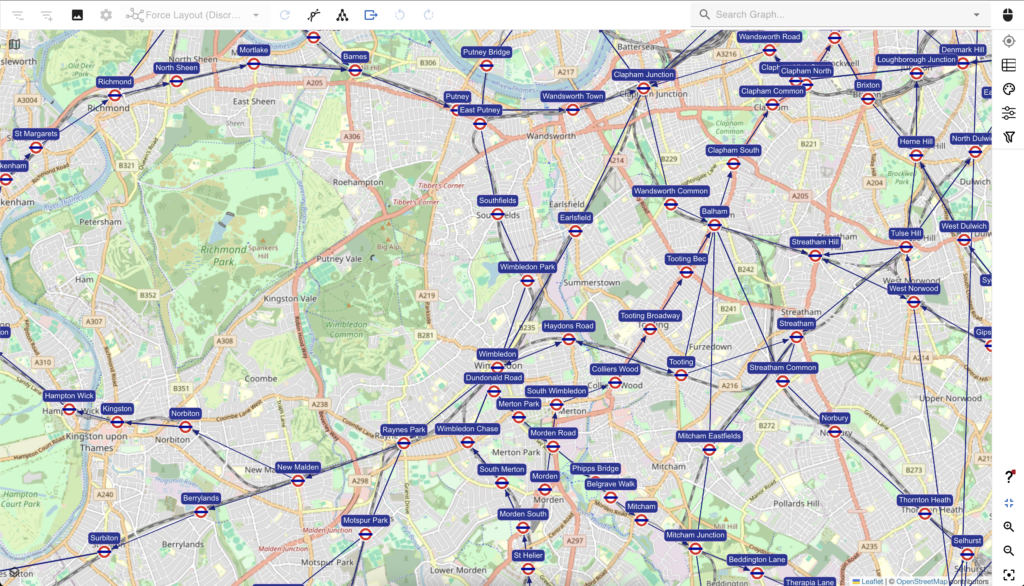Click the Berrylands station label
The height and width of the screenshot is (586, 1024).
[x=200, y=498]
